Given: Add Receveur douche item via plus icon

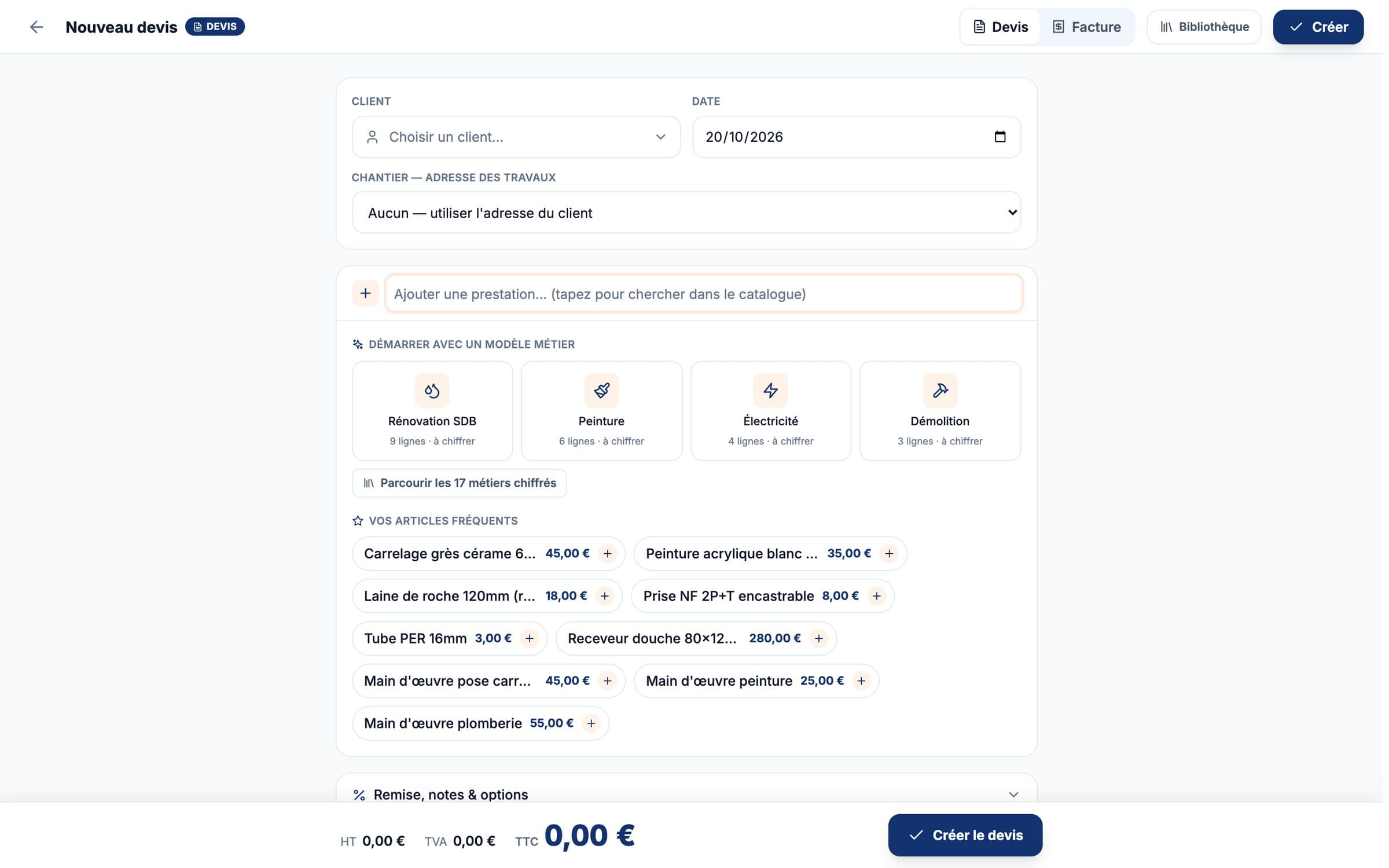Looking at the screenshot, I should (x=818, y=638).
